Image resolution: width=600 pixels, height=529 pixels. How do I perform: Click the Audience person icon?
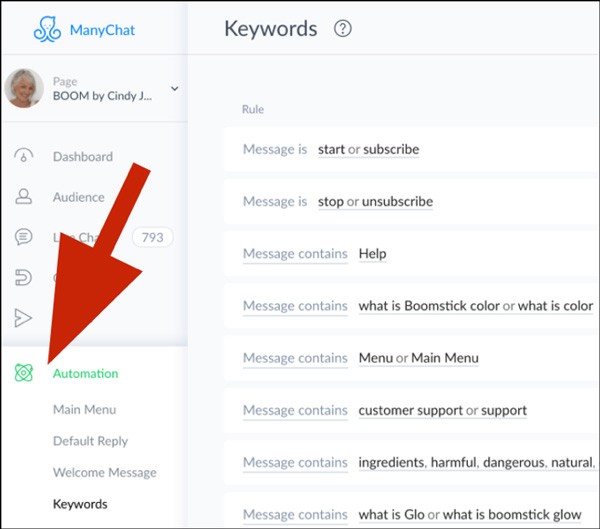[x=23, y=196]
